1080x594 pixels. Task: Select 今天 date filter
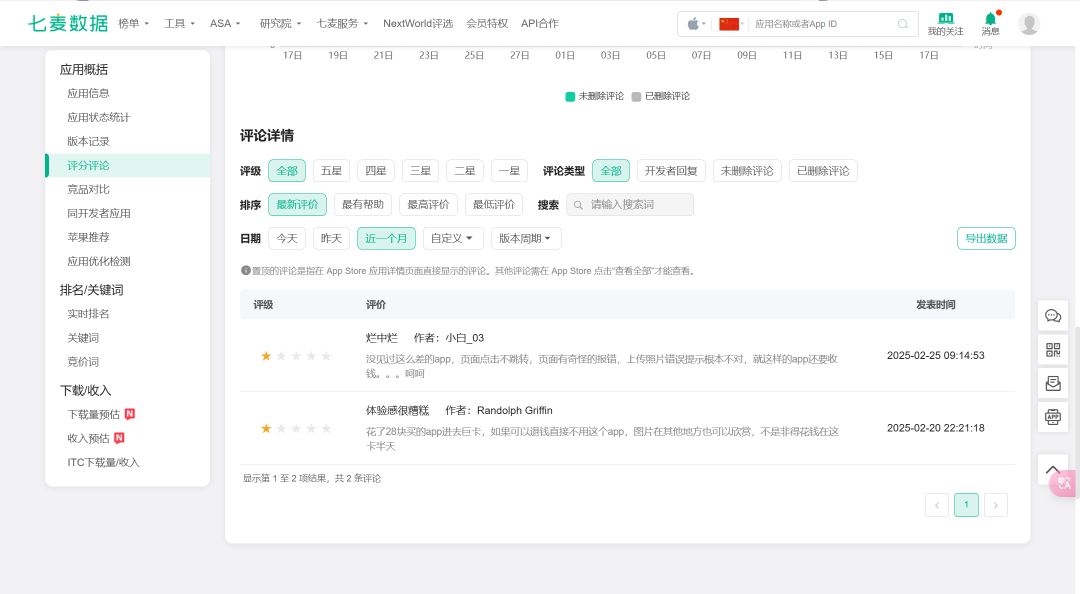click(287, 238)
